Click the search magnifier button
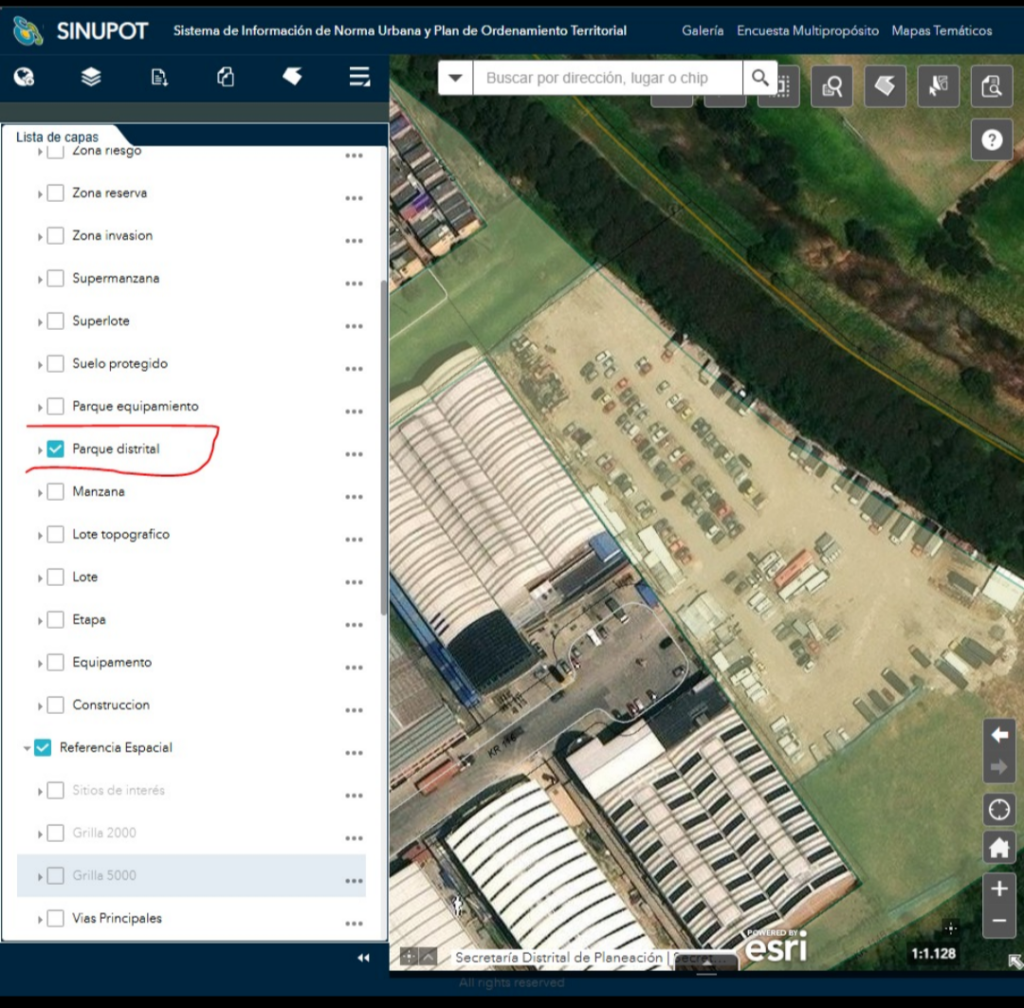Viewport: 1024px width, 1008px height. click(x=760, y=78)
